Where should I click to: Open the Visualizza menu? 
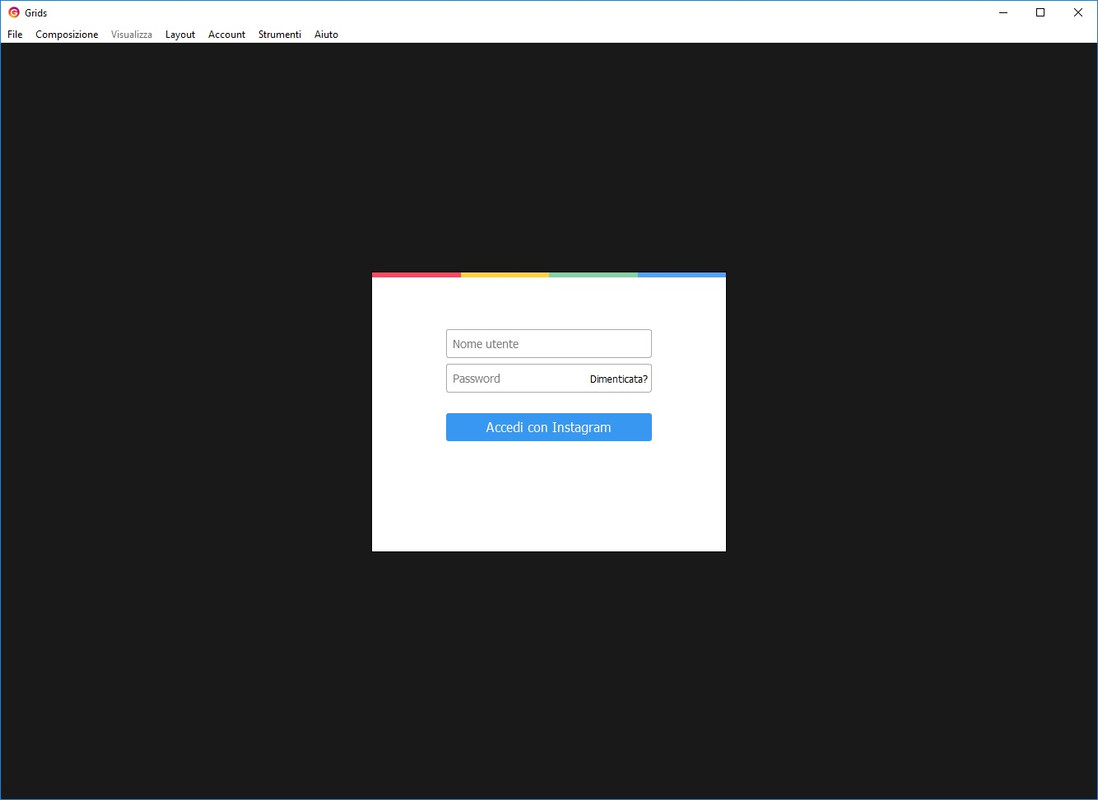point(131,34)
